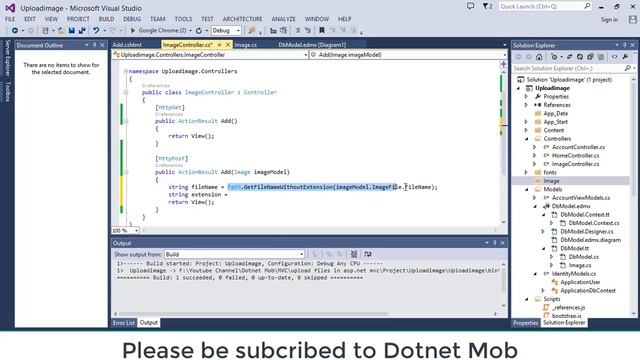Open the ARCHITECTURE menu
Viewport: 640px width, 360px height.
tap(242, 19)
